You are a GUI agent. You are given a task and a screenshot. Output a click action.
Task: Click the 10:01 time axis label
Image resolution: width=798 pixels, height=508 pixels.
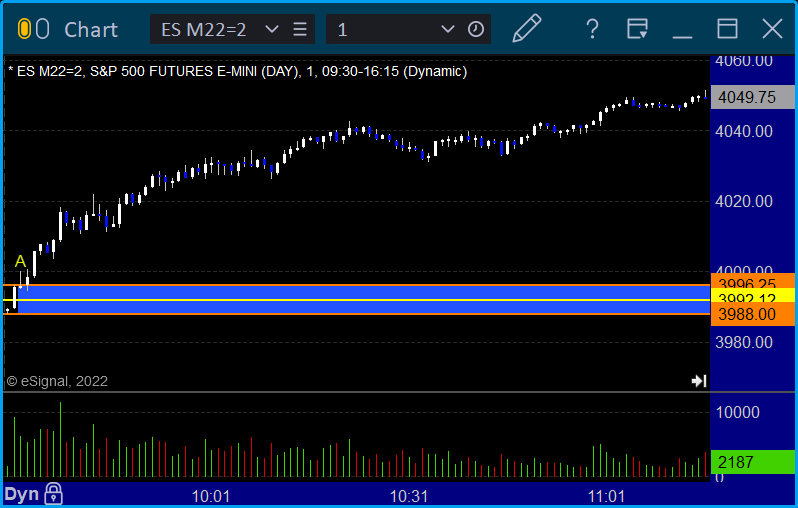211,496
